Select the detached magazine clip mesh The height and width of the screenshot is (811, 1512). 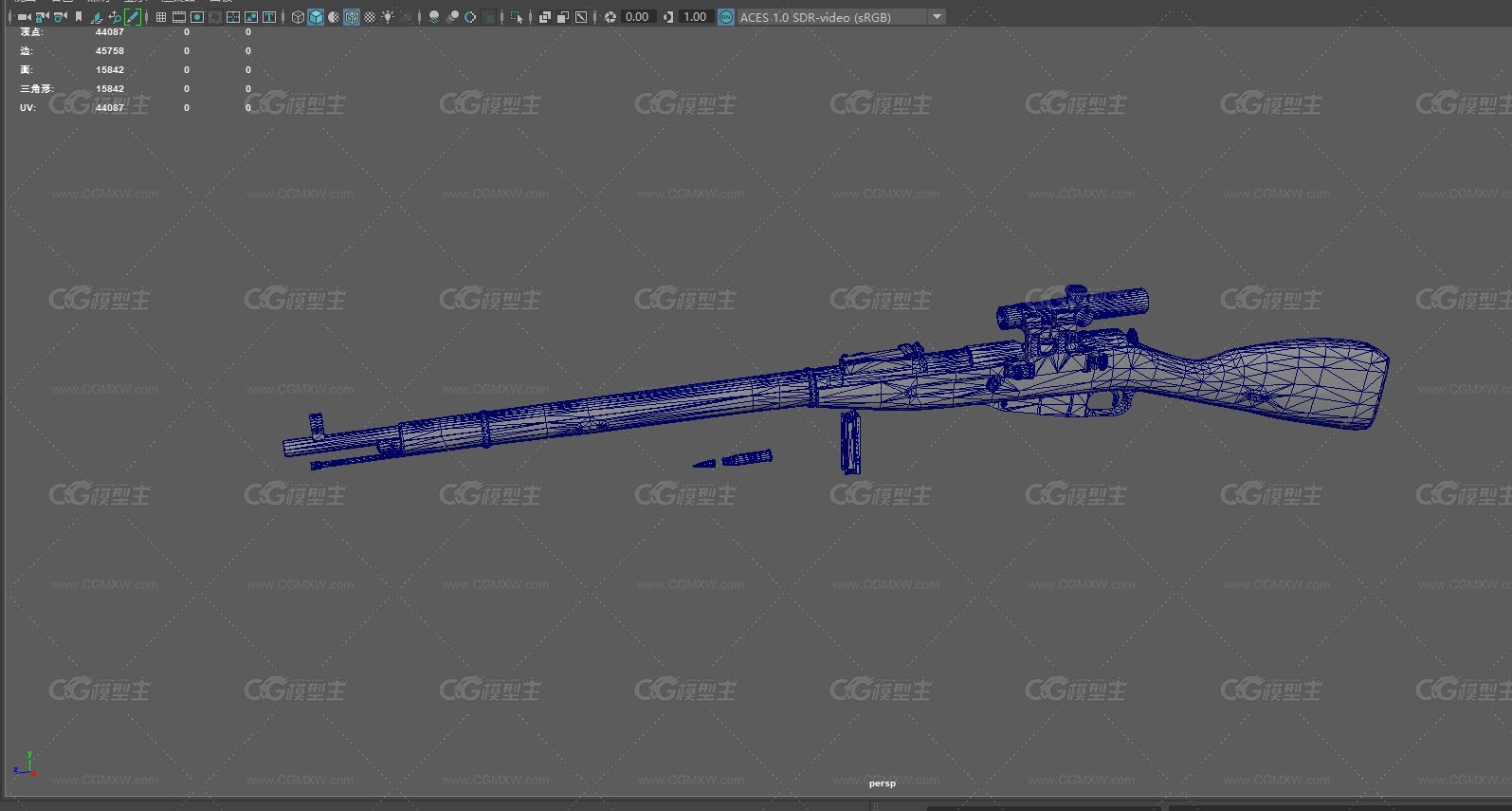point(850,442)
